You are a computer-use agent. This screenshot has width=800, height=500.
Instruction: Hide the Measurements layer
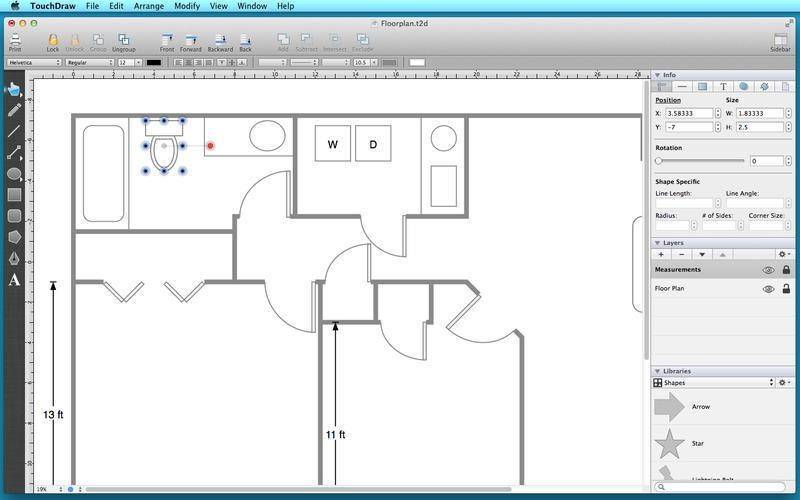point(768,270)
